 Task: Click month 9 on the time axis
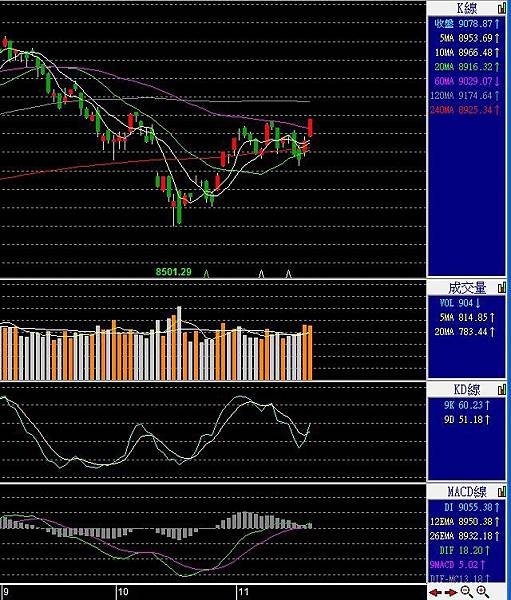(x=5, y=592)
